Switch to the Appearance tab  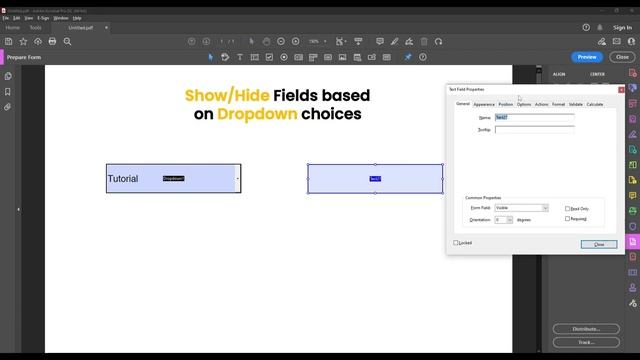[x=484, y=104]
